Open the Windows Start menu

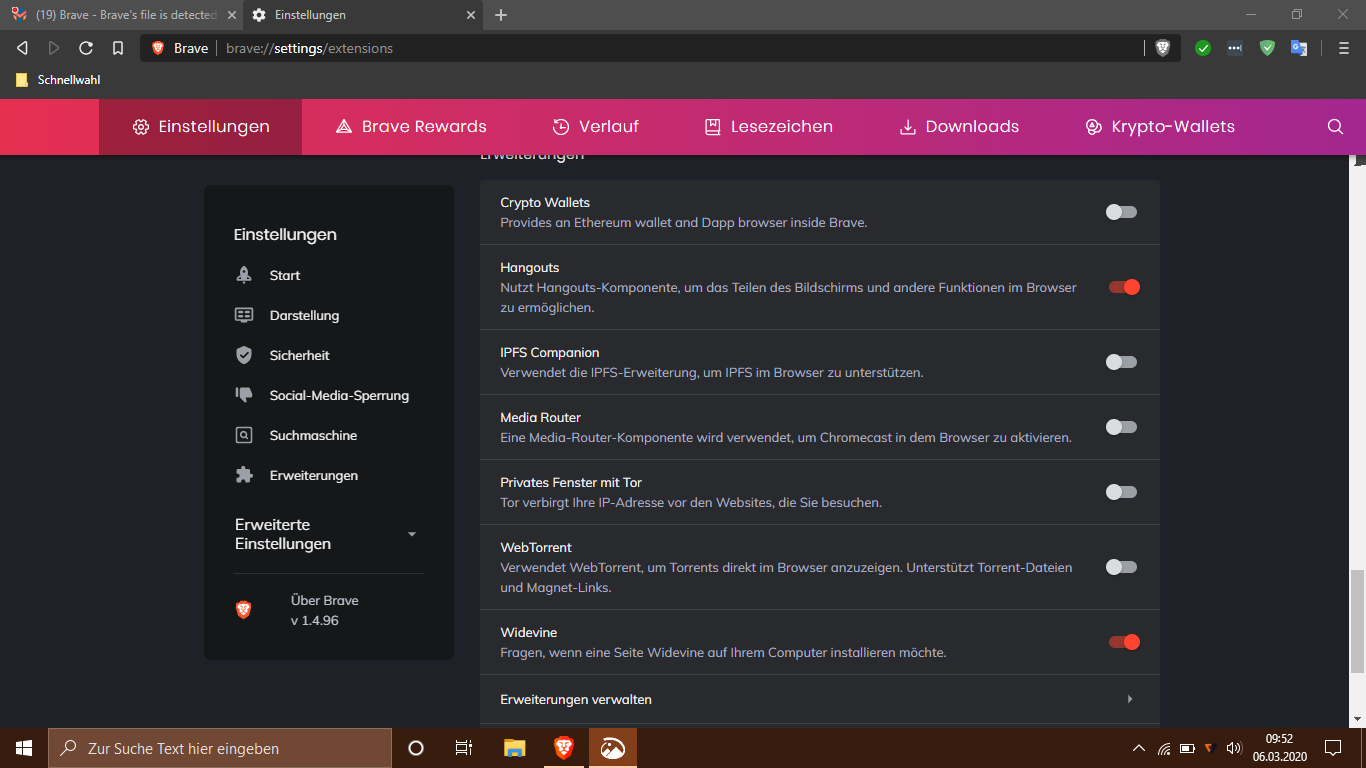[x=24, y=747]
